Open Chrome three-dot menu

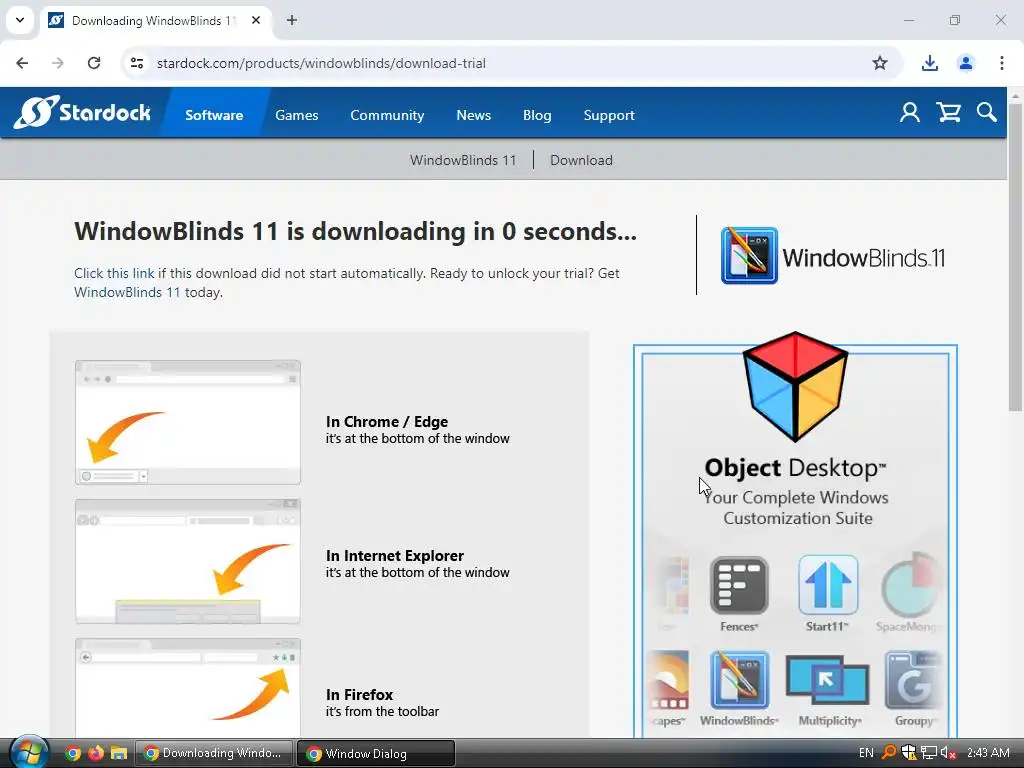(1001, 63)
